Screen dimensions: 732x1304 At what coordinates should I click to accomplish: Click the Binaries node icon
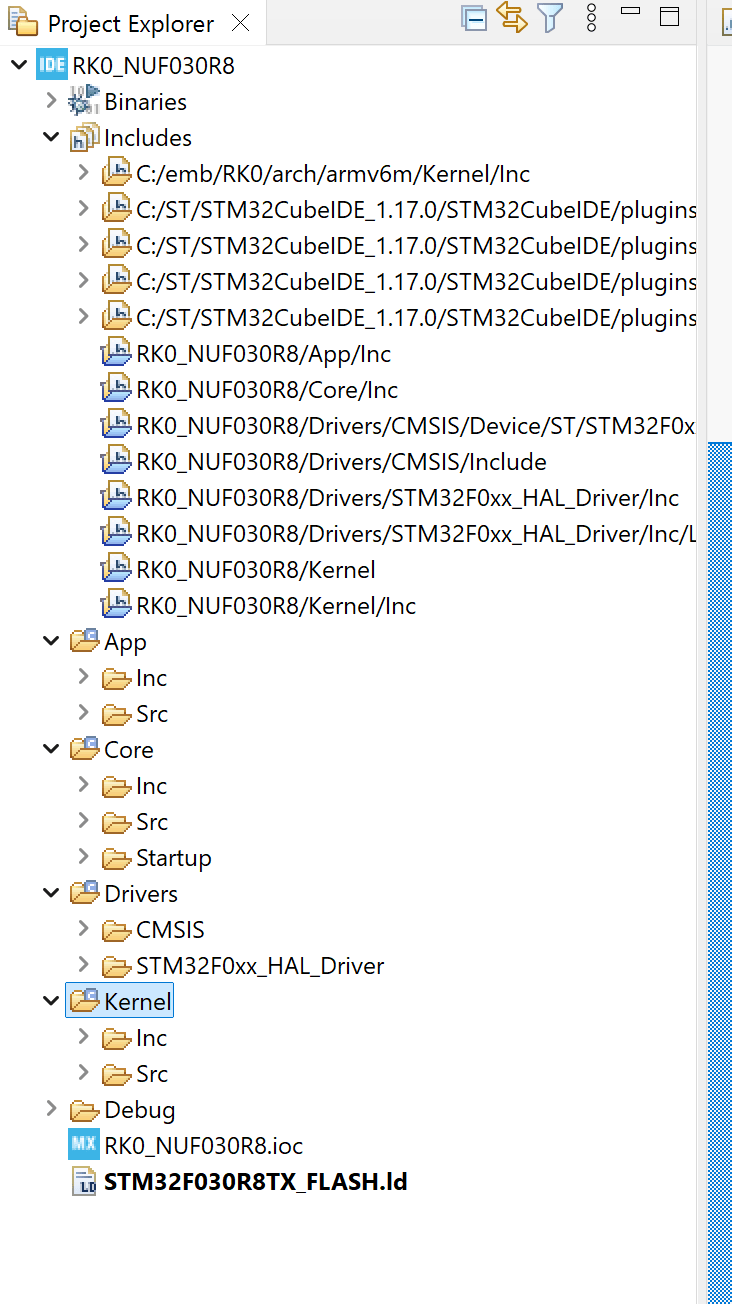pyautogui.click(x=84, y=101)
